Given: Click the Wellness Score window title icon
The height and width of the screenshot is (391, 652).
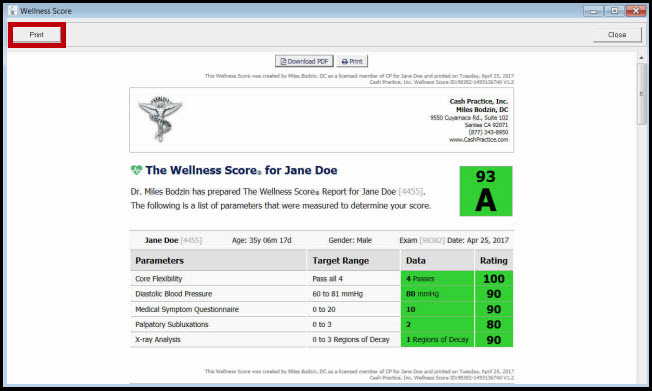Looking at the screenshot, I should coord(12,10).
